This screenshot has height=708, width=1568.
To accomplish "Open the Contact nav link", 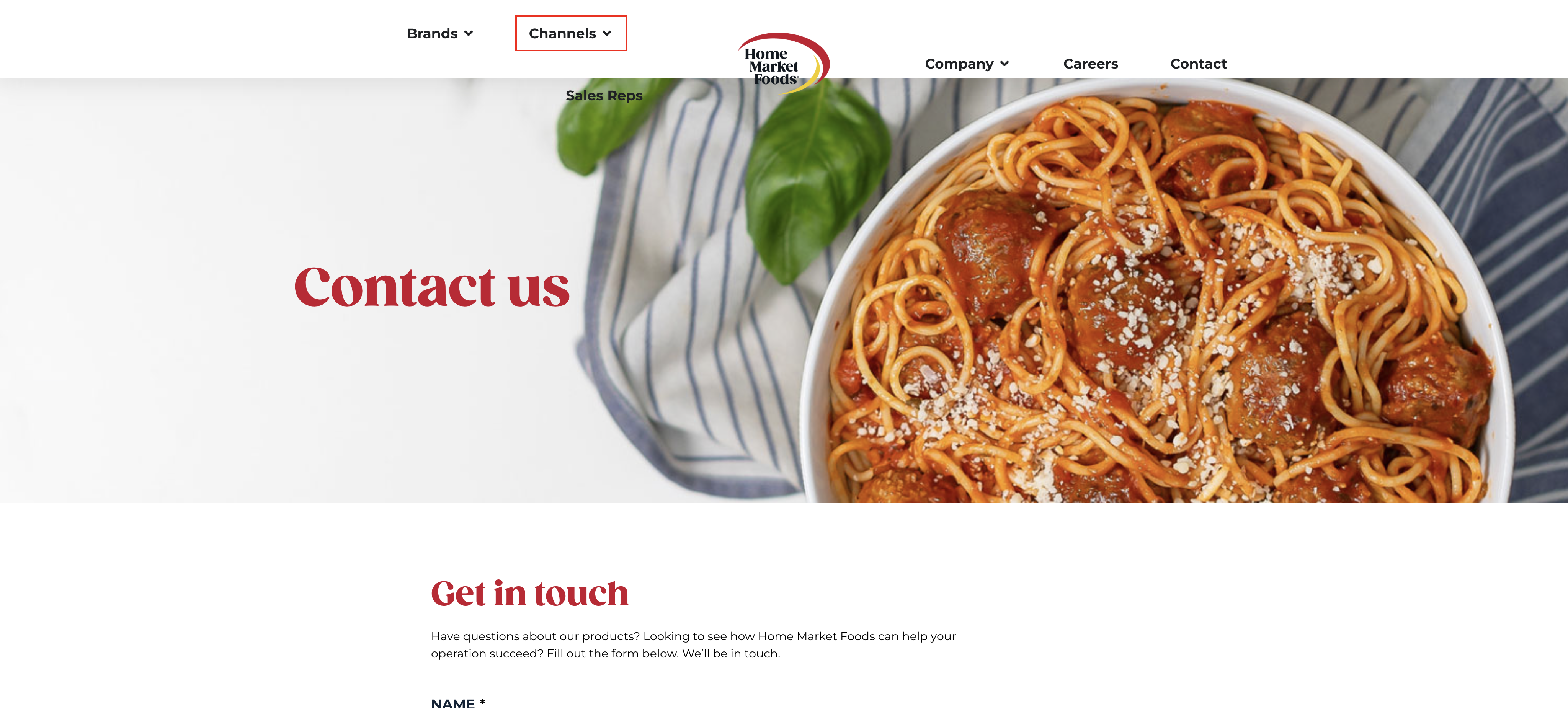I will pyautogui.click(x=1198, y=64).
